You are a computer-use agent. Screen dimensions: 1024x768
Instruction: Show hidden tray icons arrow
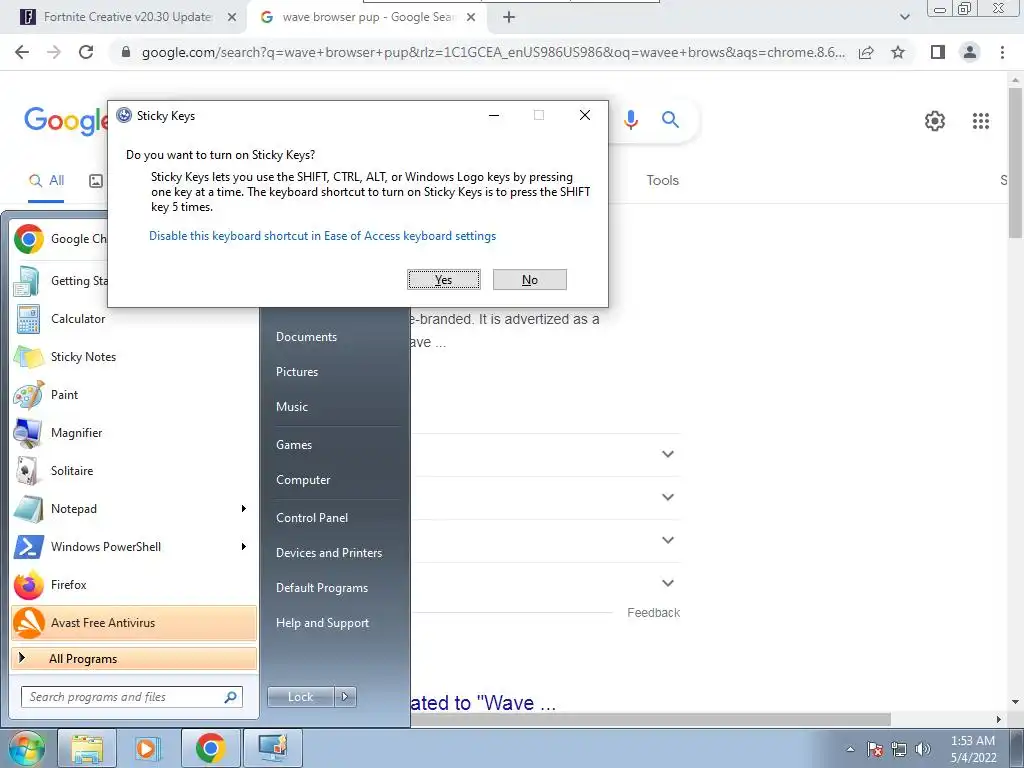(x=850, y=750)
